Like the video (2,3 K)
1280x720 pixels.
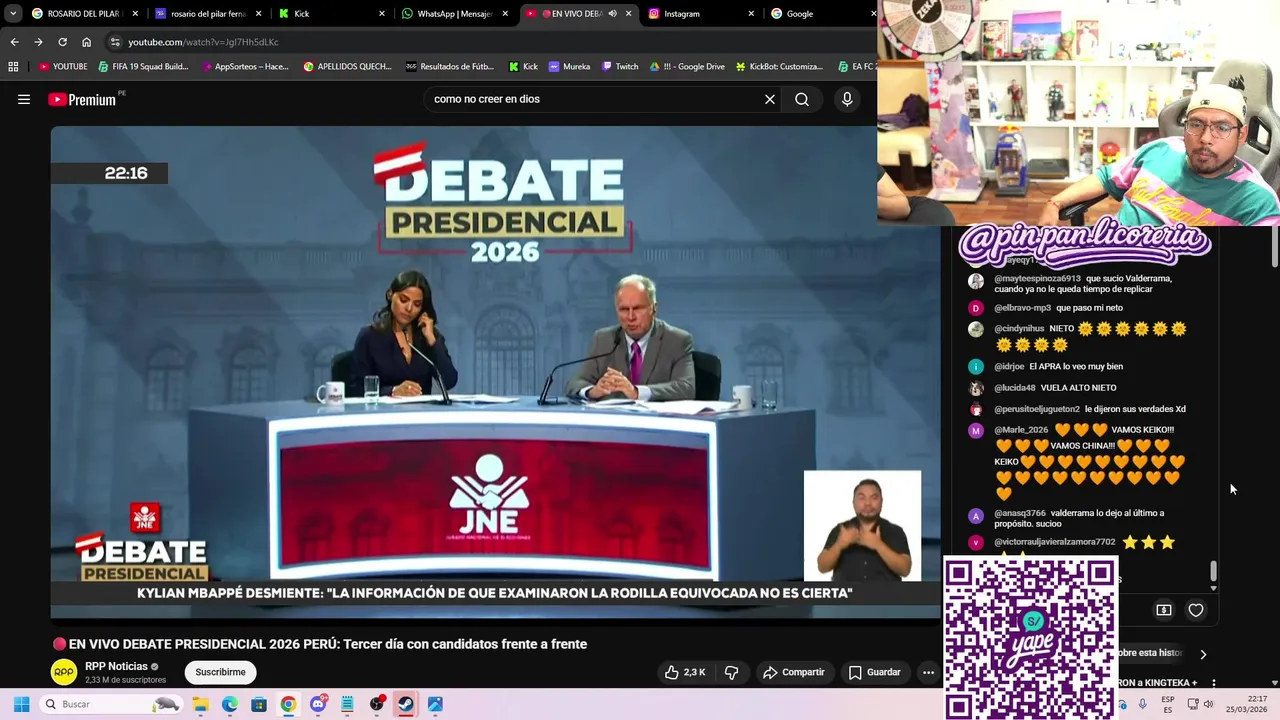coord(686,672)
